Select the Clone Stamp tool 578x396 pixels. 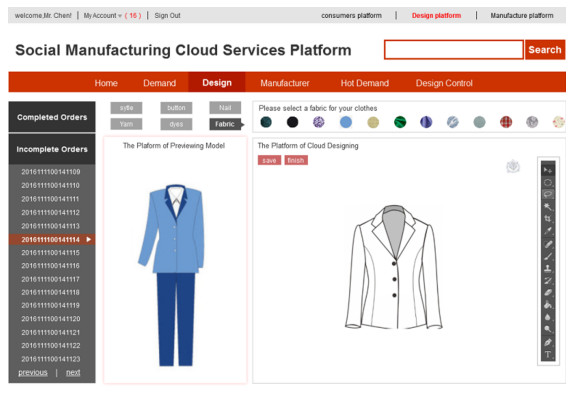[548, 268]
